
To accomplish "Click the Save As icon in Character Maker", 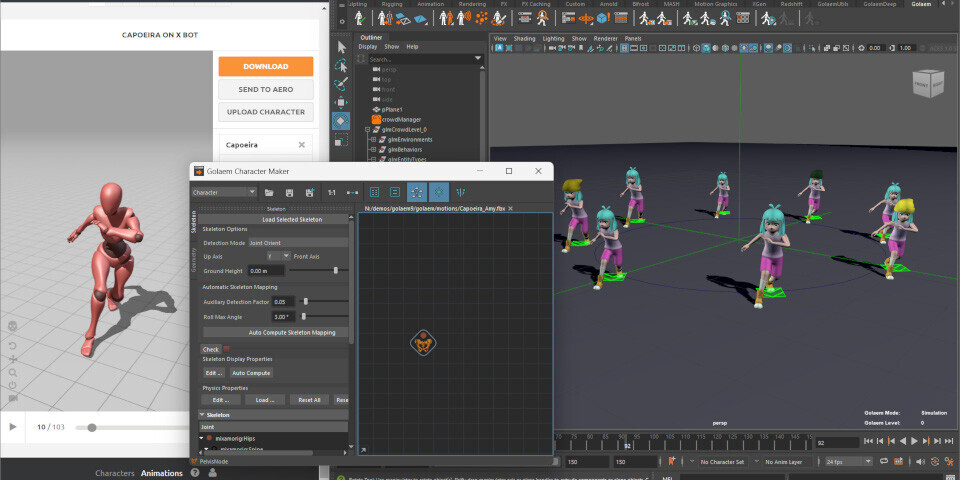I will [x=310, y=192].
